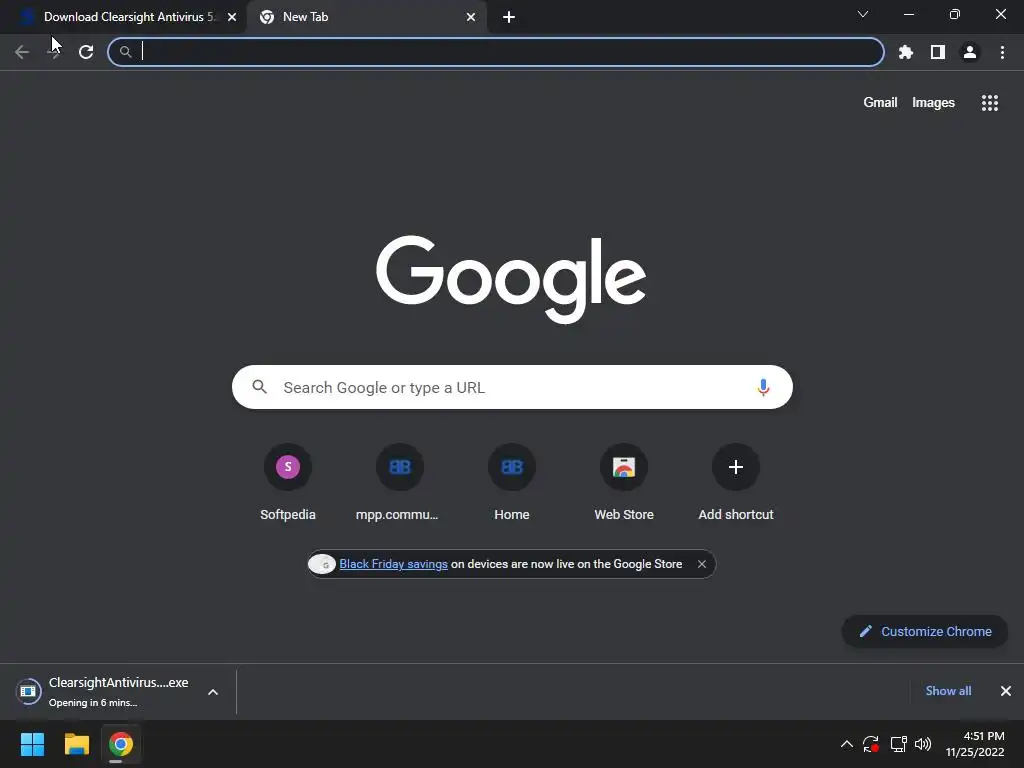Open the Extensions puzzle icon
The height and width of the screenshot is (768, 1024).
pyautogui.click(x=906, y=52)
